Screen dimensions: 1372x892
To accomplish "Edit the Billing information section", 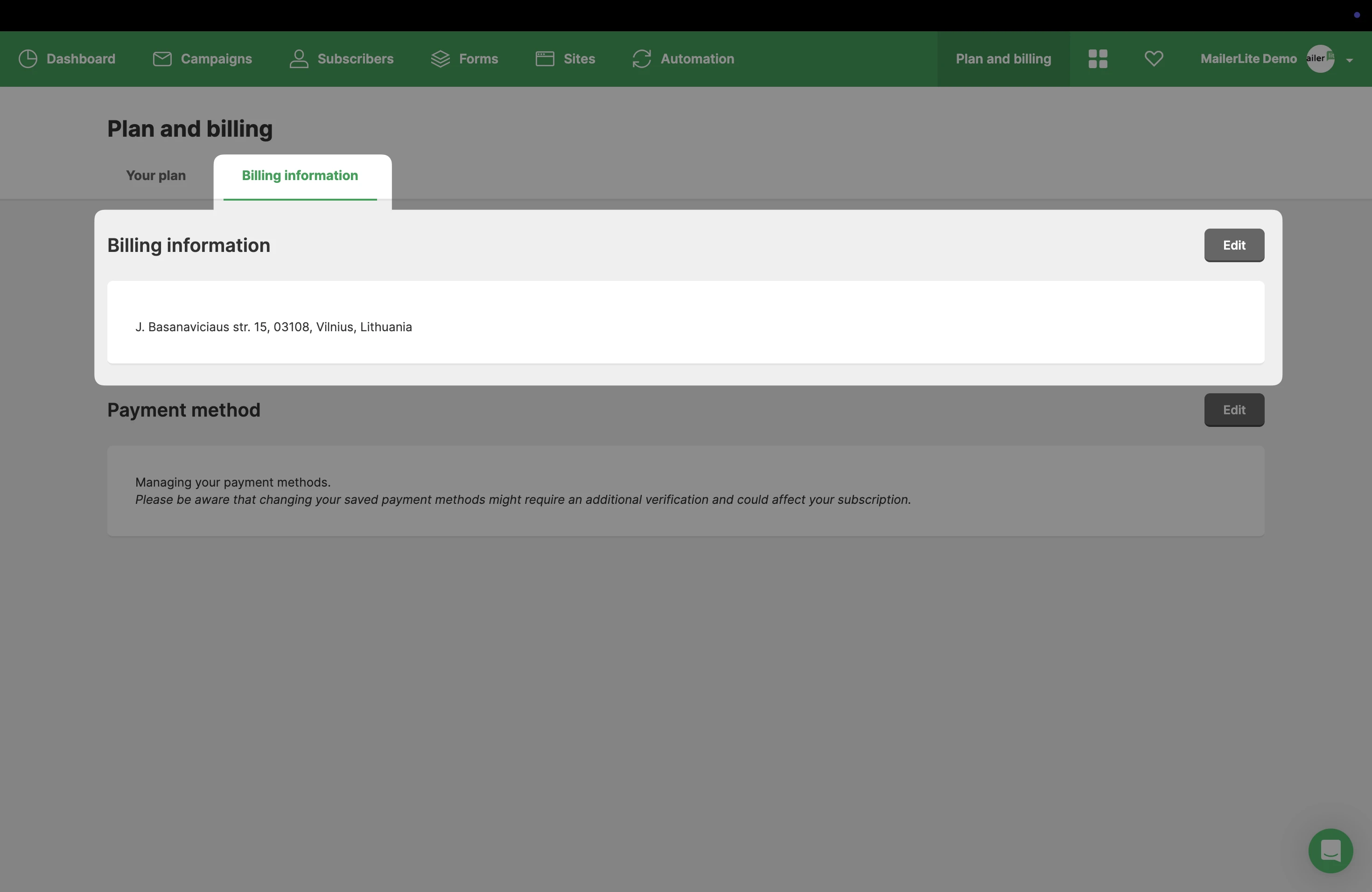I will [x=1234, y=245].
